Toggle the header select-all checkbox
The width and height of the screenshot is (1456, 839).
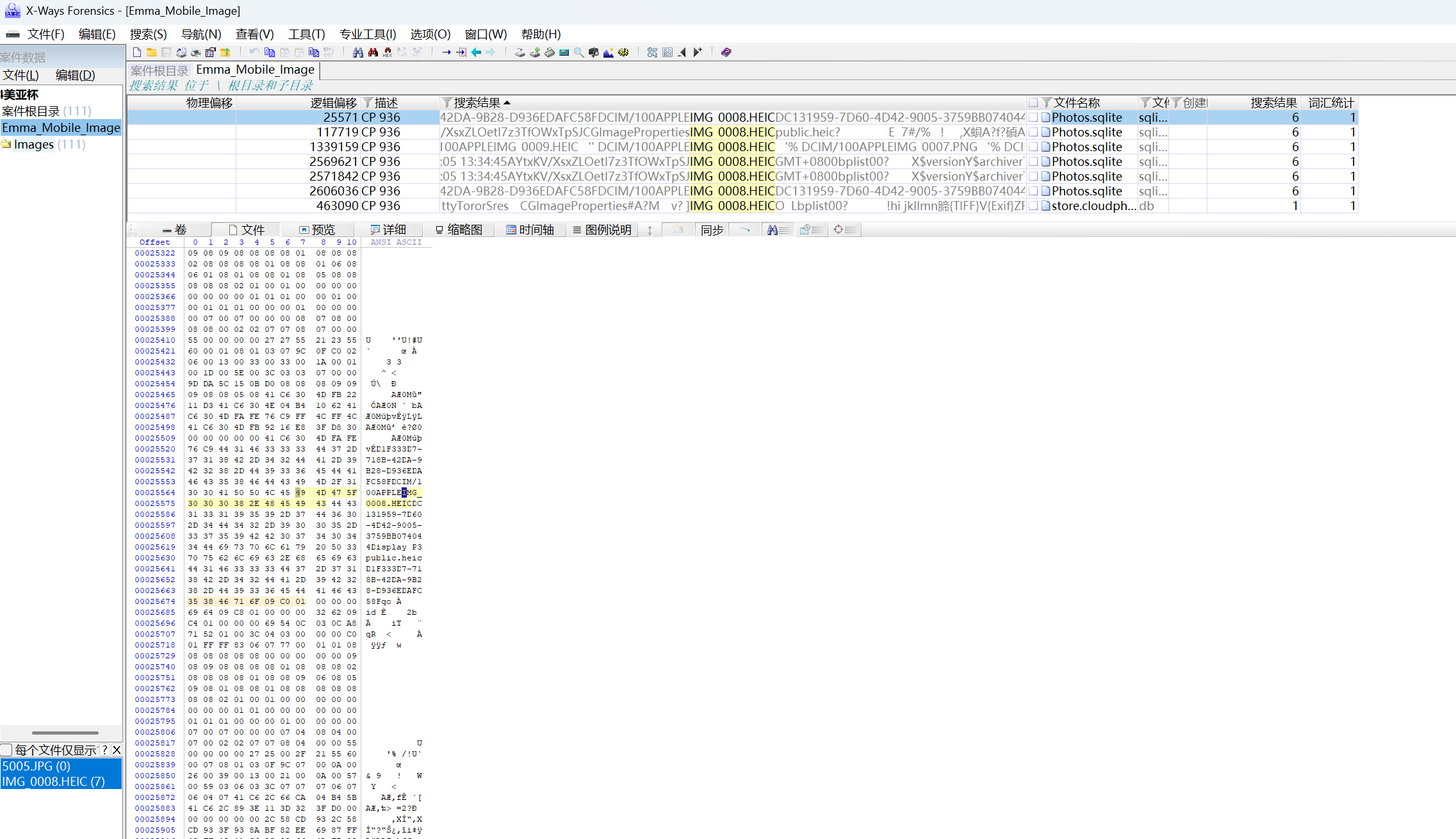pyautogui.click(x=1033, y=103)
